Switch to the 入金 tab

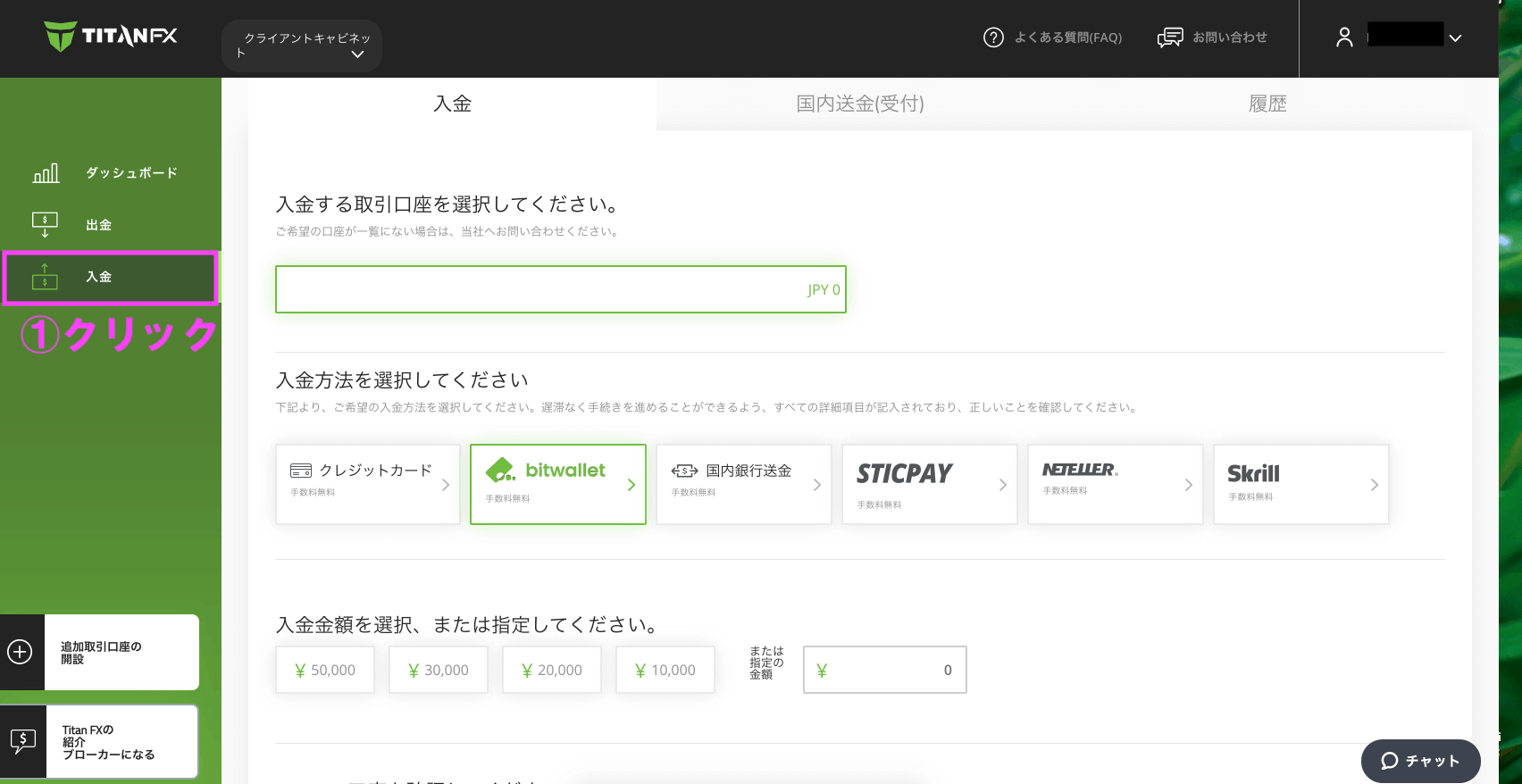click(x=452, y=104)
